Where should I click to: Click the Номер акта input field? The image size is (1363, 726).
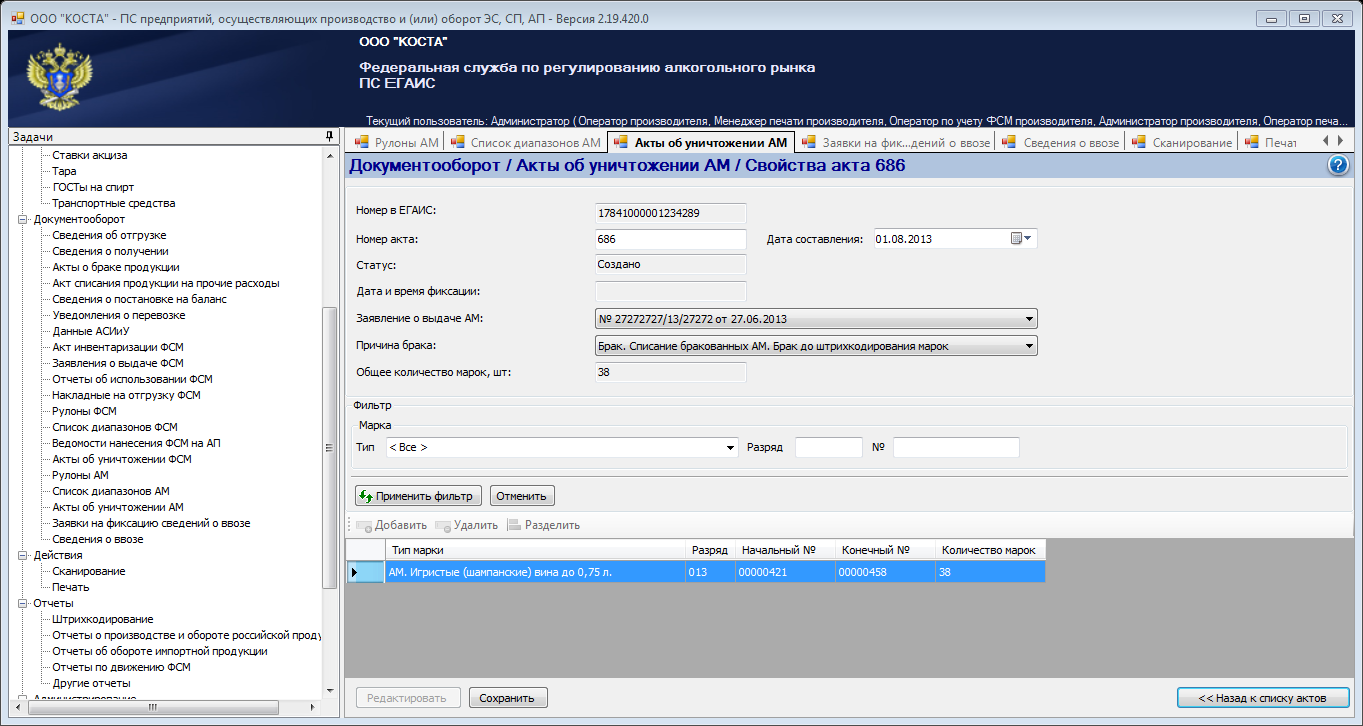point(670,239)
